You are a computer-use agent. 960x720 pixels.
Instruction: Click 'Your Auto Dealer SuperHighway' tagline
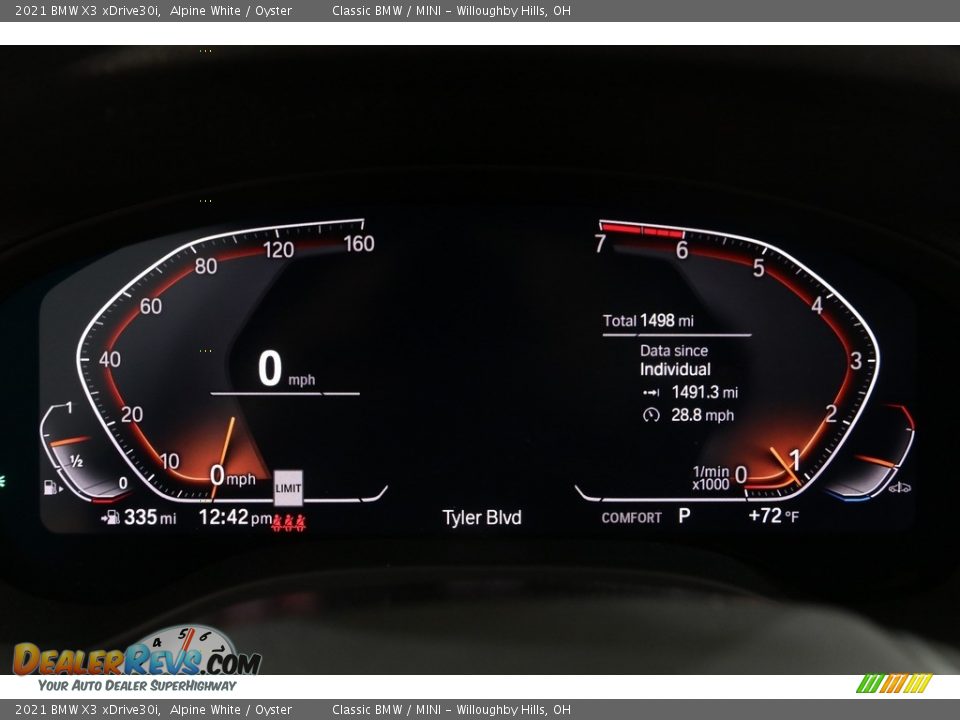pyautogui.click(x=137, y=686)
